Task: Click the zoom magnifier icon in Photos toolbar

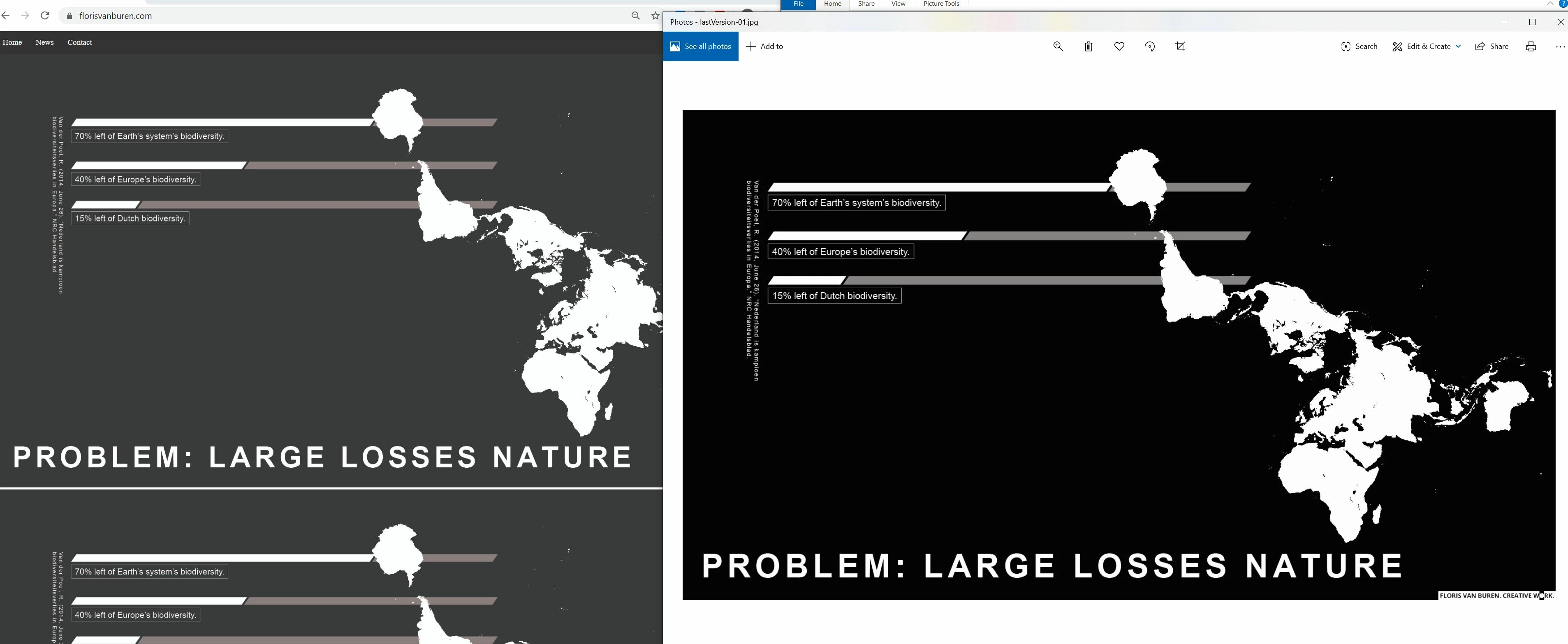Action: point(1058,46)
